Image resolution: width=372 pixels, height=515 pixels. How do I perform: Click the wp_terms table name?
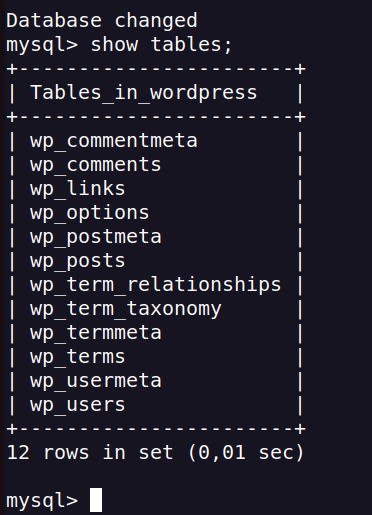(78, 357)
